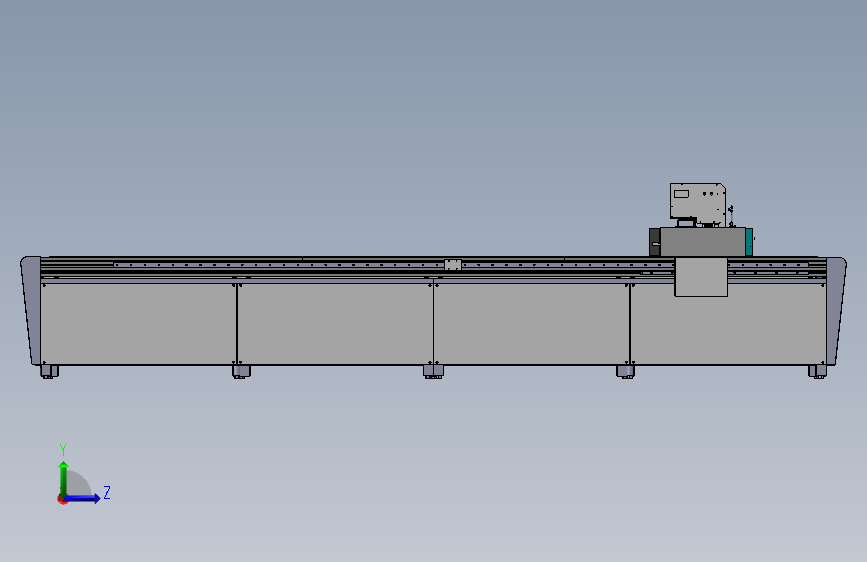Select the right rounded end cover of the machine

point(835,310)
